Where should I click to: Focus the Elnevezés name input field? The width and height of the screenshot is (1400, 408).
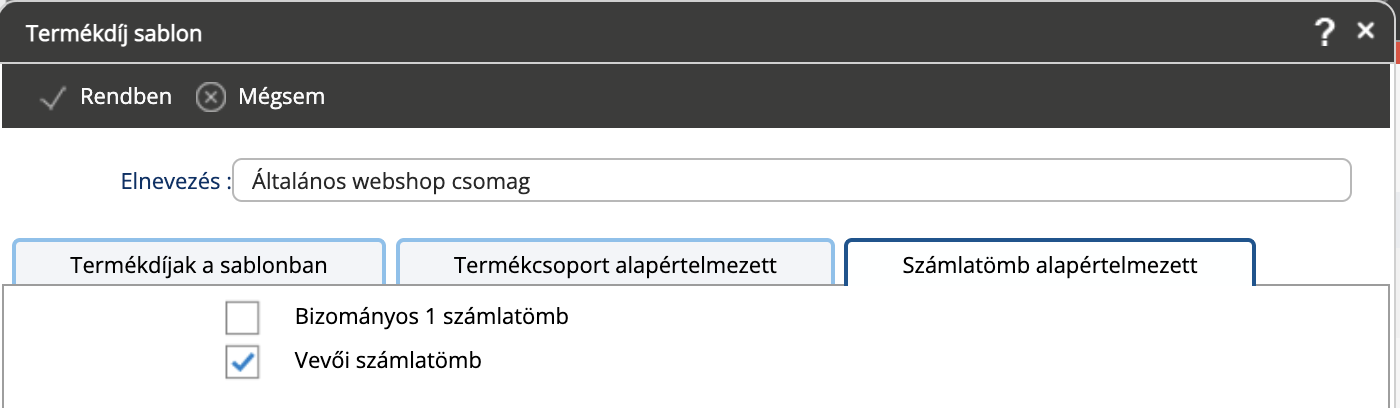(792, 181)
